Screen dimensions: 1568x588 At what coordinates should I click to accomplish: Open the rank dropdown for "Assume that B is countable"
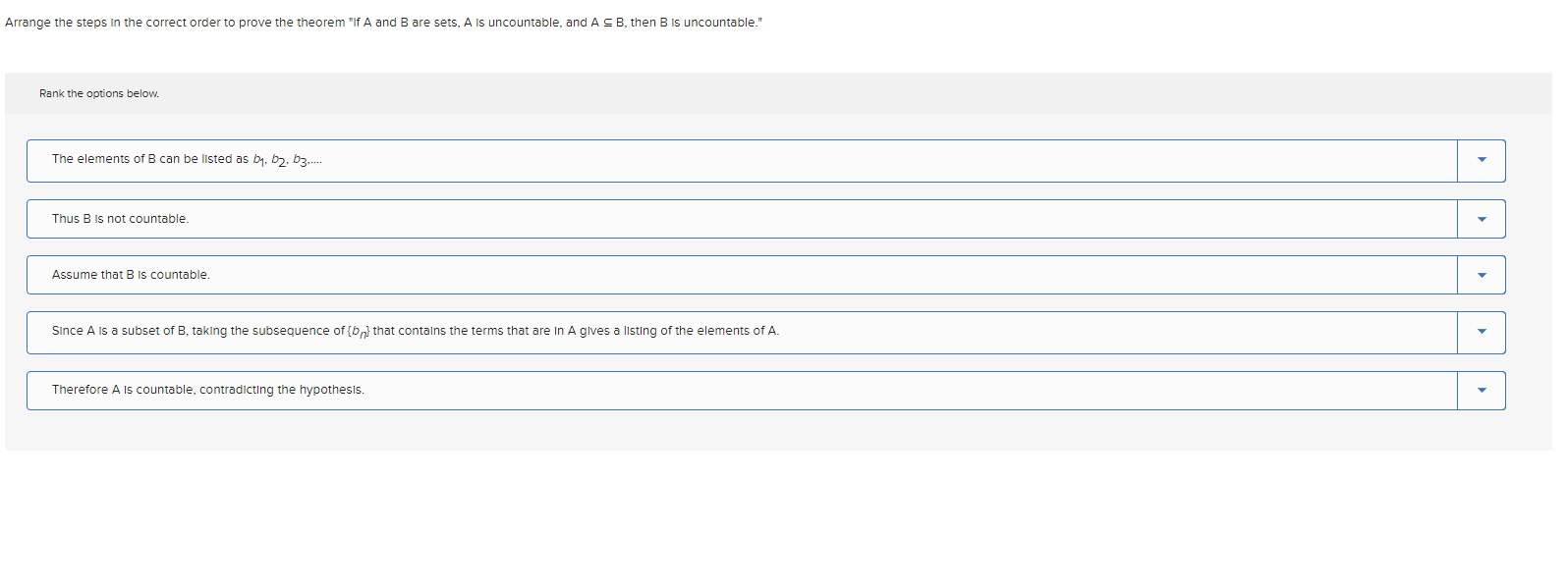(x=1480, y=275)
